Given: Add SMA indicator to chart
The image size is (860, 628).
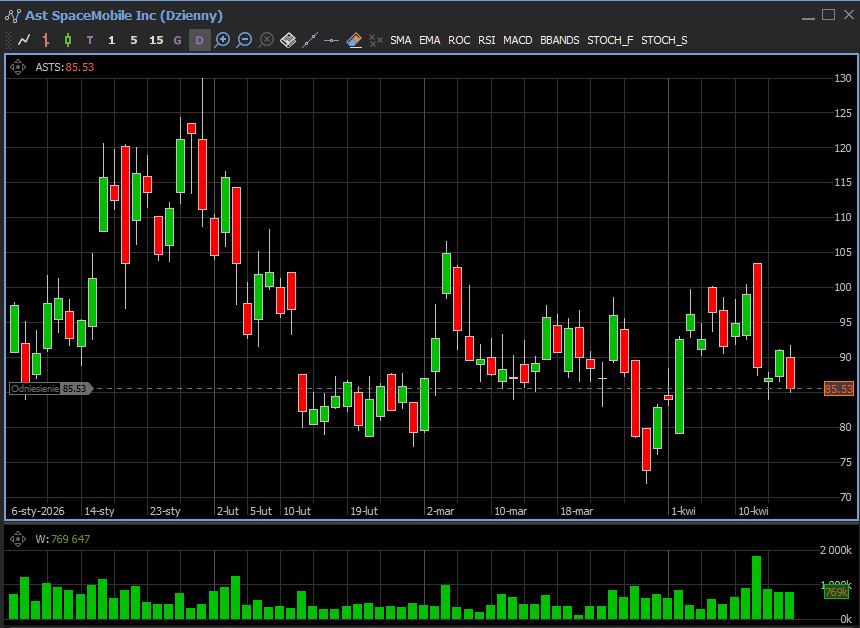Looking at the screenshot, I should [x=400, y=40].
